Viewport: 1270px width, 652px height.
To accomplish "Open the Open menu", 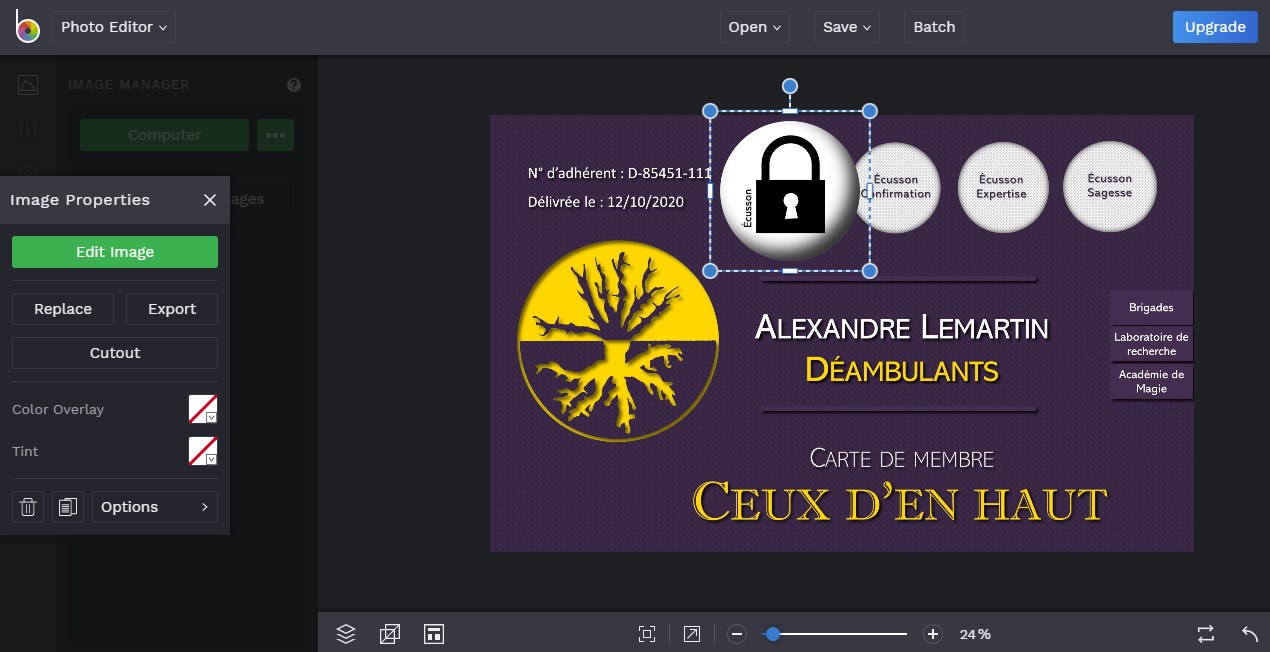I will [x=755, y=27].
